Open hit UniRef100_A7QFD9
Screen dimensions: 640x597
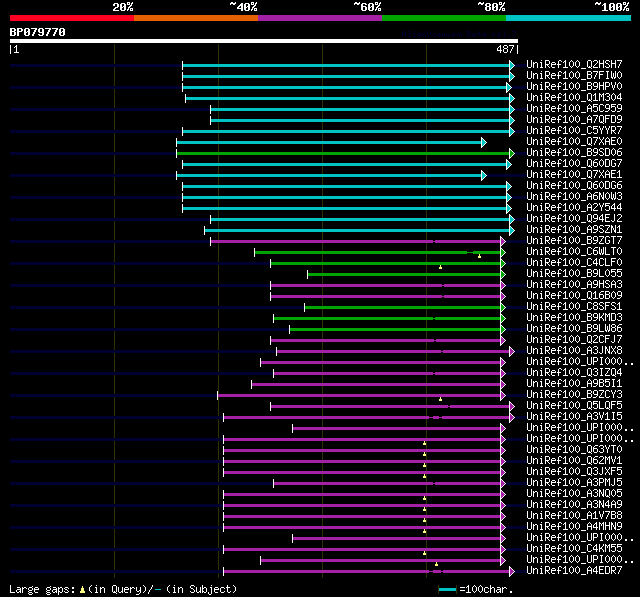(574, 120)
